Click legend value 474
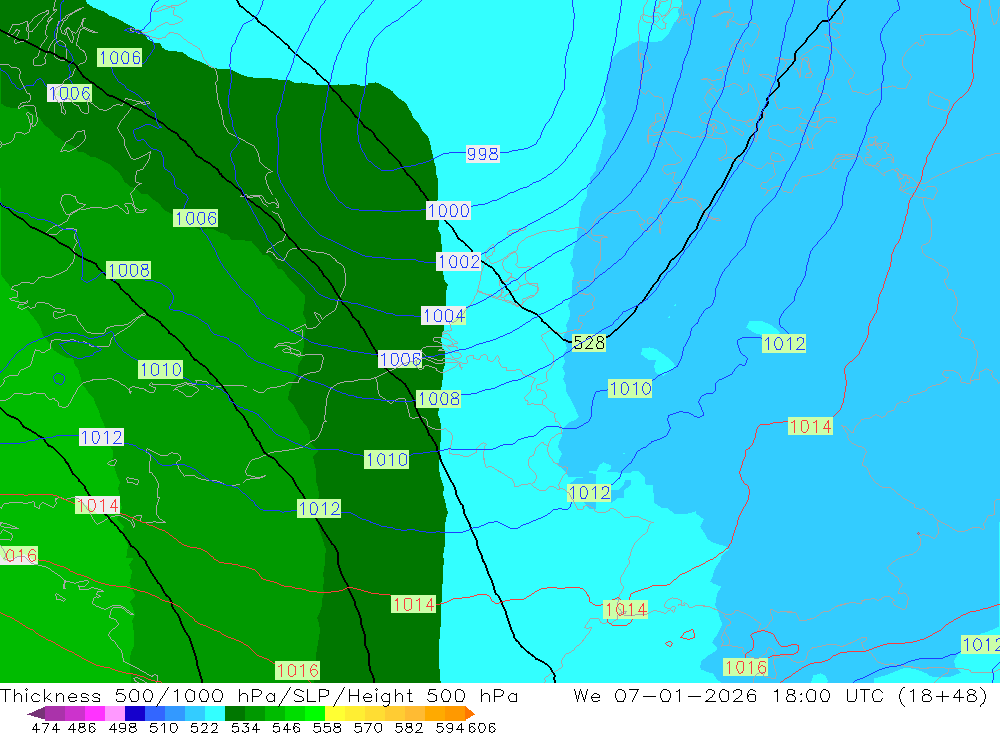 click(x=45, y=728)
